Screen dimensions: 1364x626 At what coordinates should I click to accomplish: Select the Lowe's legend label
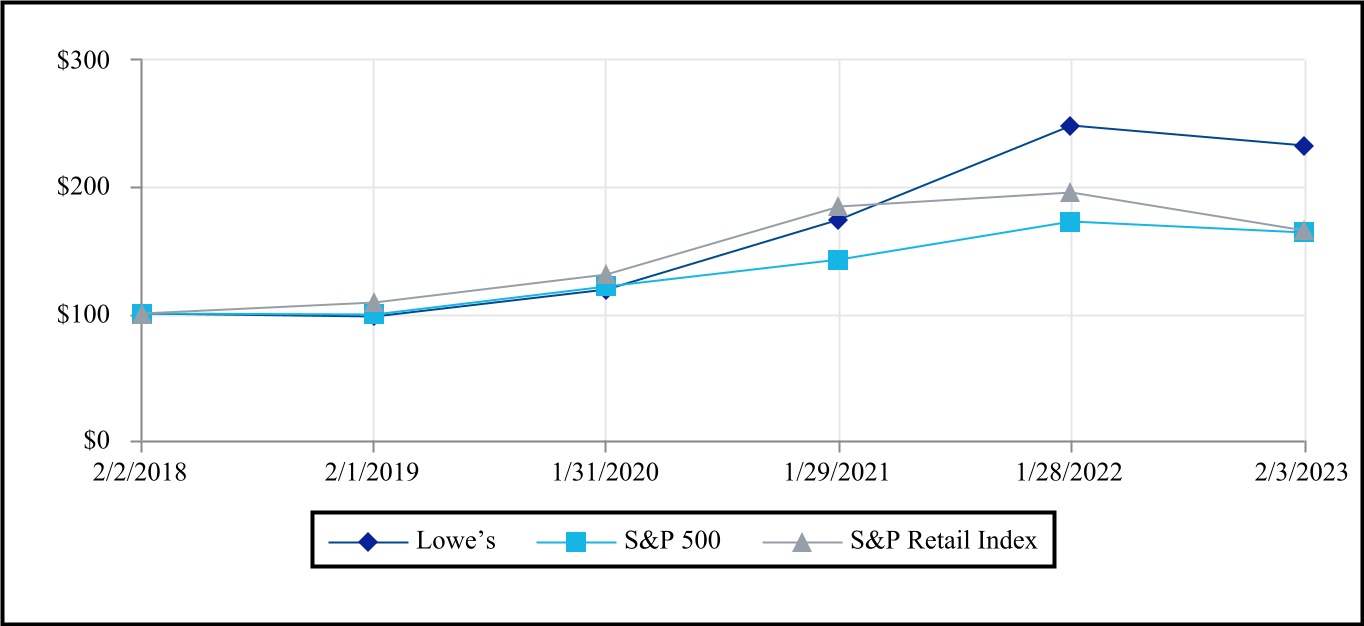(455, 541)
